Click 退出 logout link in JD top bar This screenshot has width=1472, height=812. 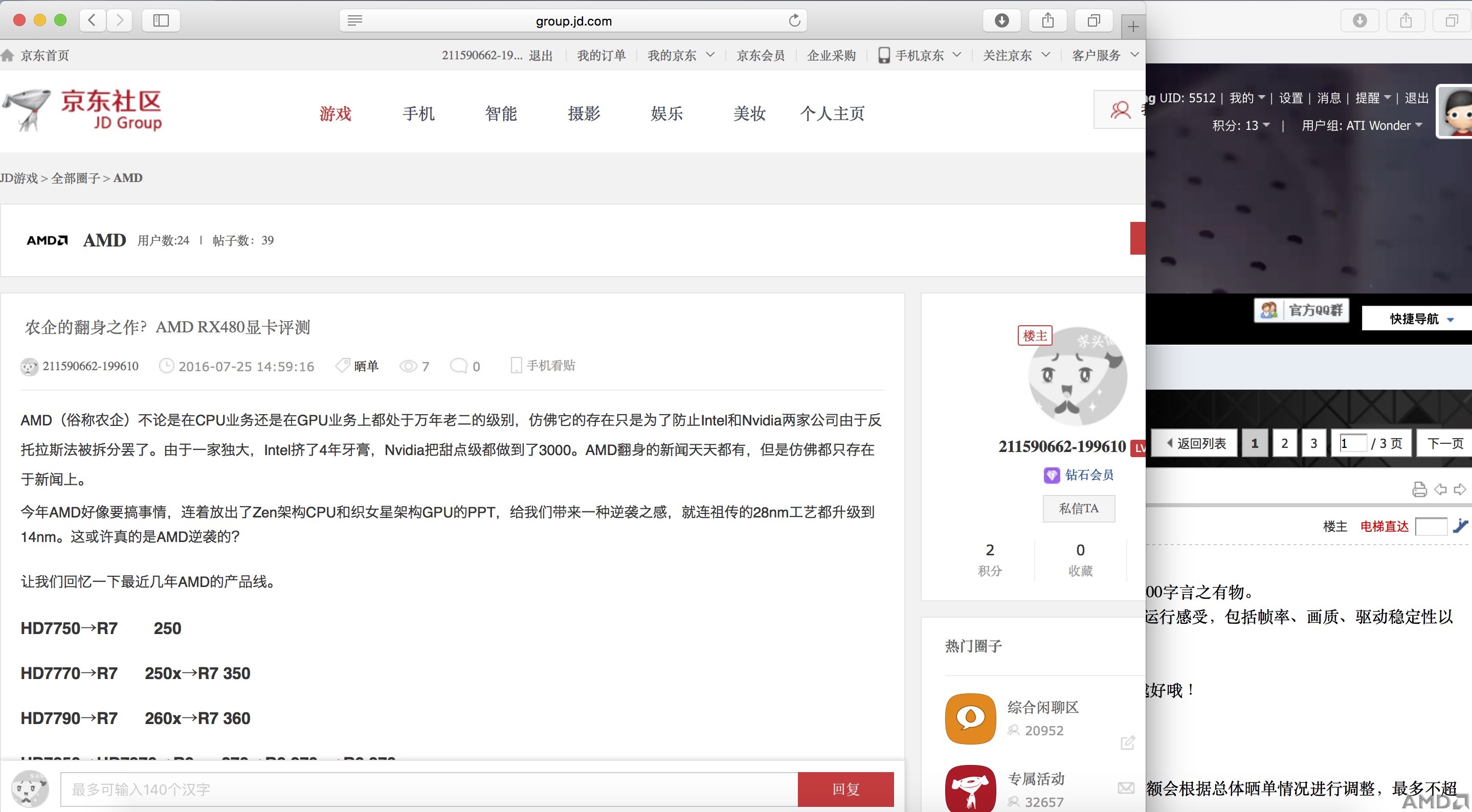tap(541, 55)
